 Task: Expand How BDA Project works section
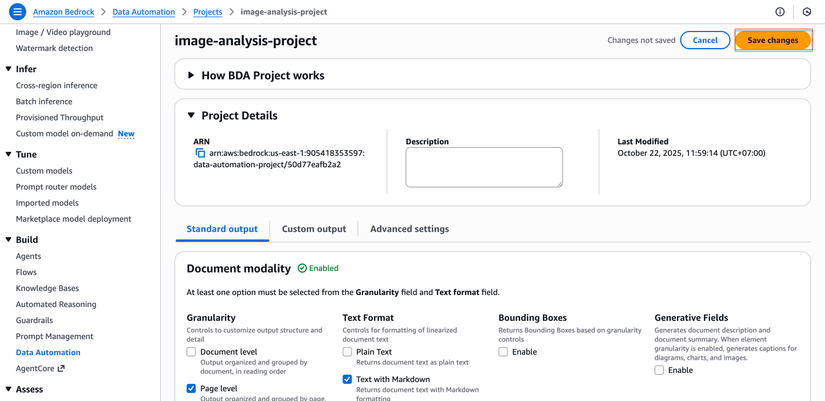pyautogui.click(x=191, y=75)
